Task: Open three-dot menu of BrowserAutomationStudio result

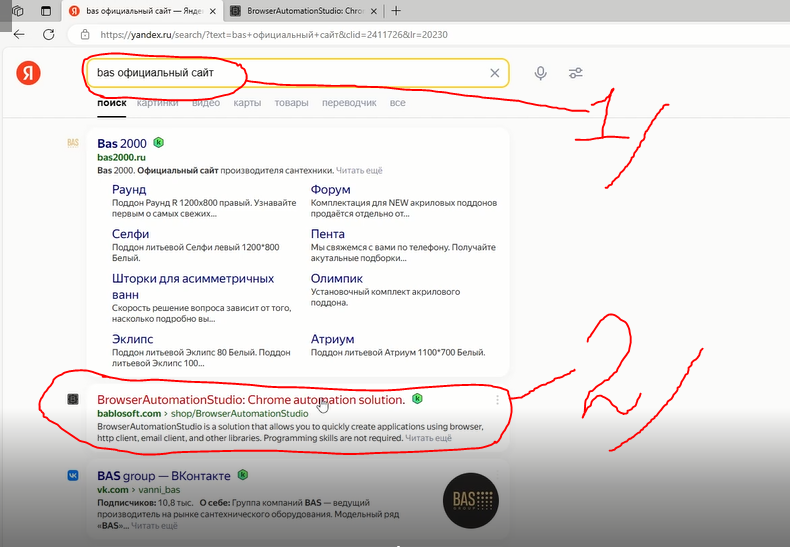Action: pos(497,399)
